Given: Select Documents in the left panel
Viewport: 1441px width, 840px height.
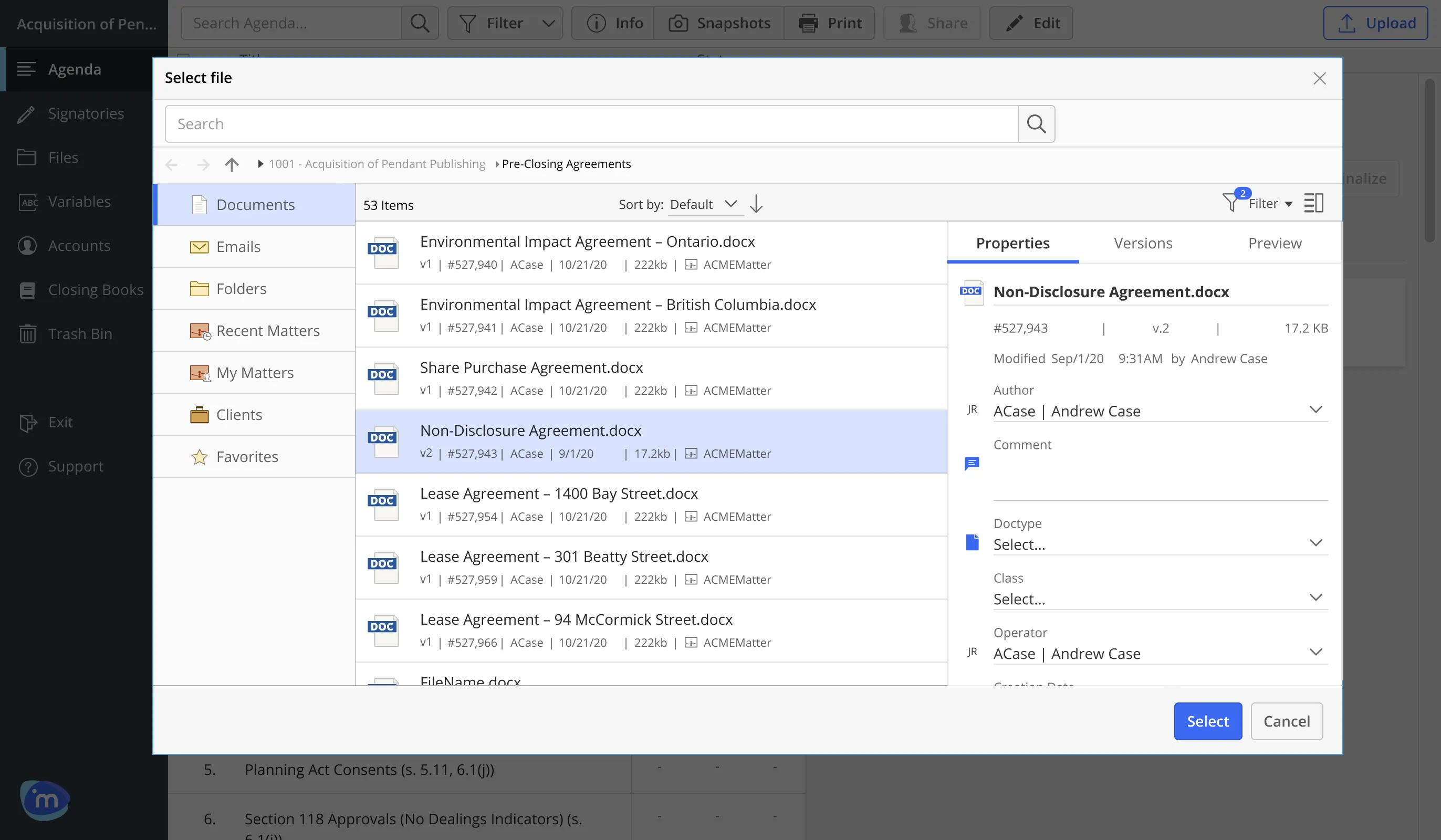Looking at the screenshot, I should 255,204.
